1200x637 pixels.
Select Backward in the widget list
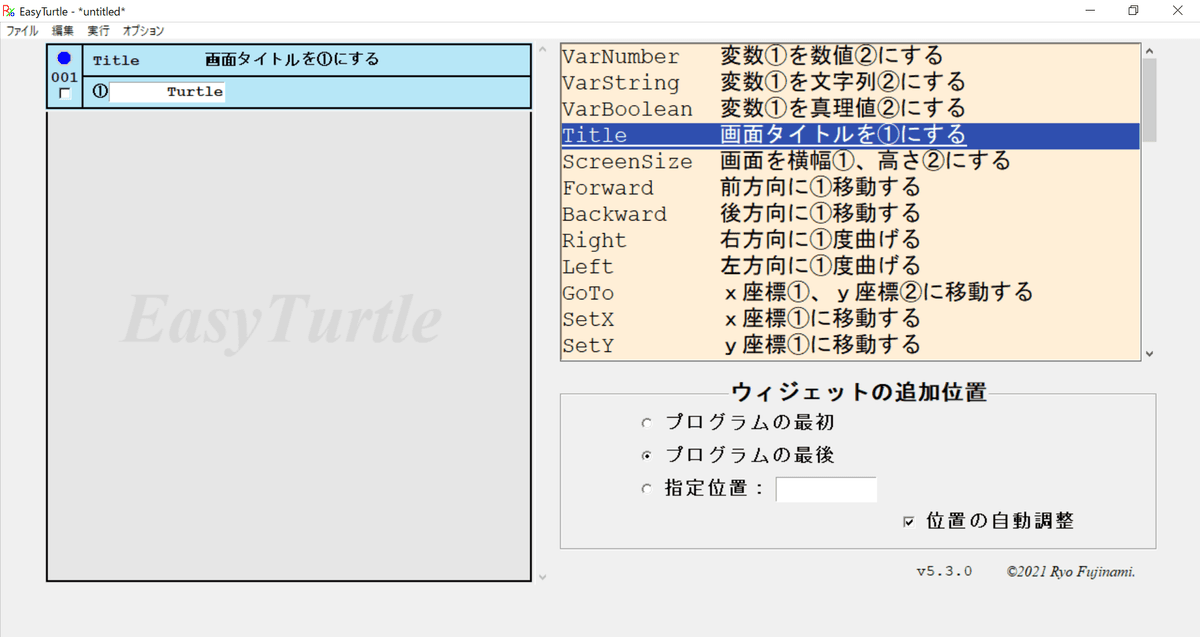[850, 214]
